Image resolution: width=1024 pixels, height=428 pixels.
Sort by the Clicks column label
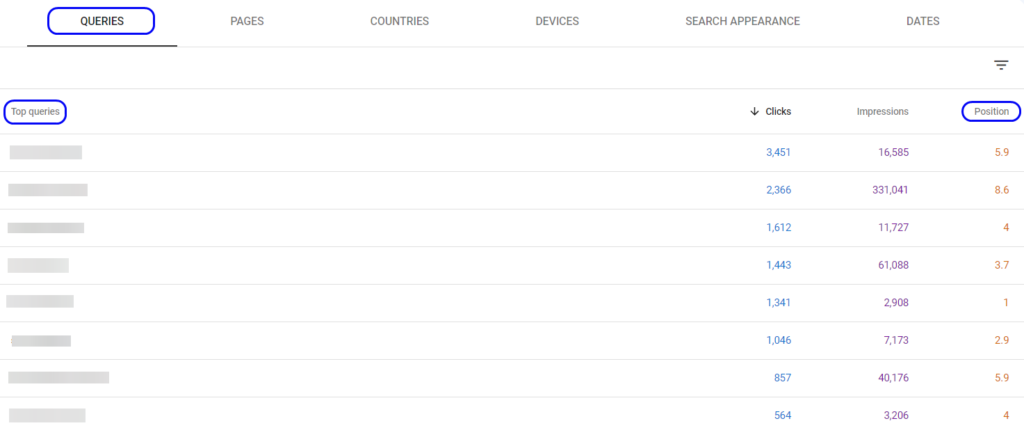coord(778,112)
